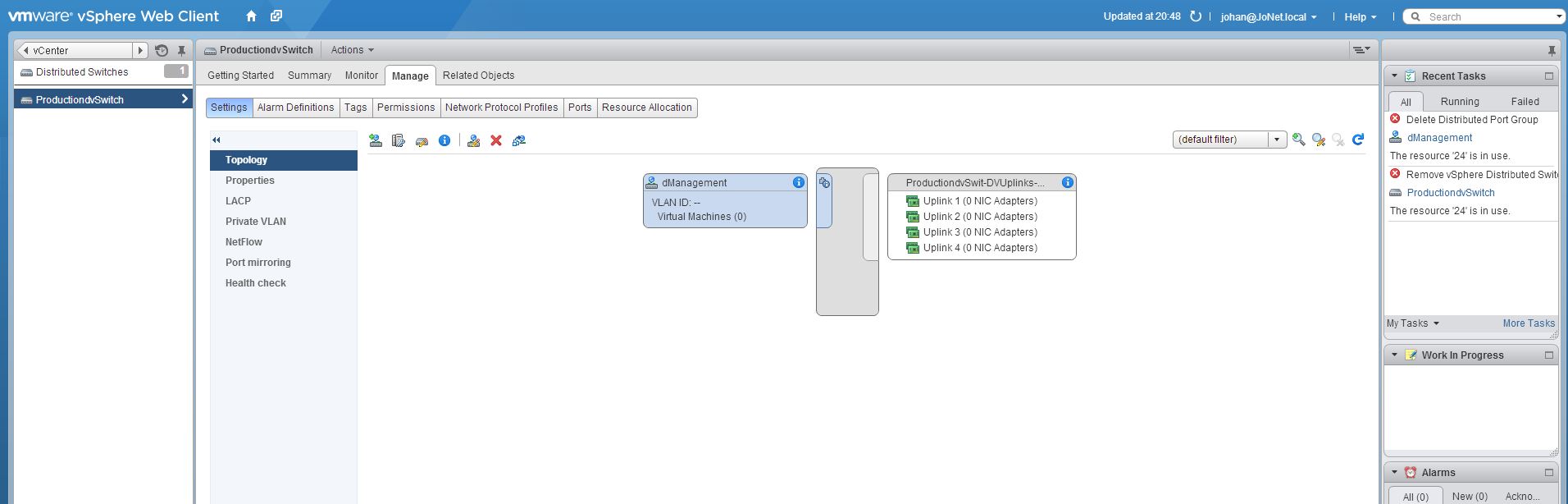
Task: Open the Tags sub-tab
Action: [356, 108]
